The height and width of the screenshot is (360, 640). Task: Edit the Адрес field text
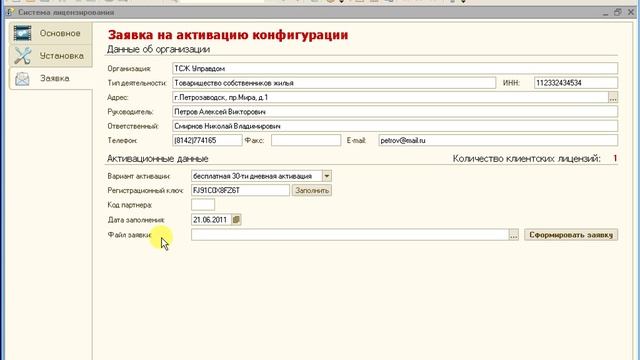click(390, 97)
